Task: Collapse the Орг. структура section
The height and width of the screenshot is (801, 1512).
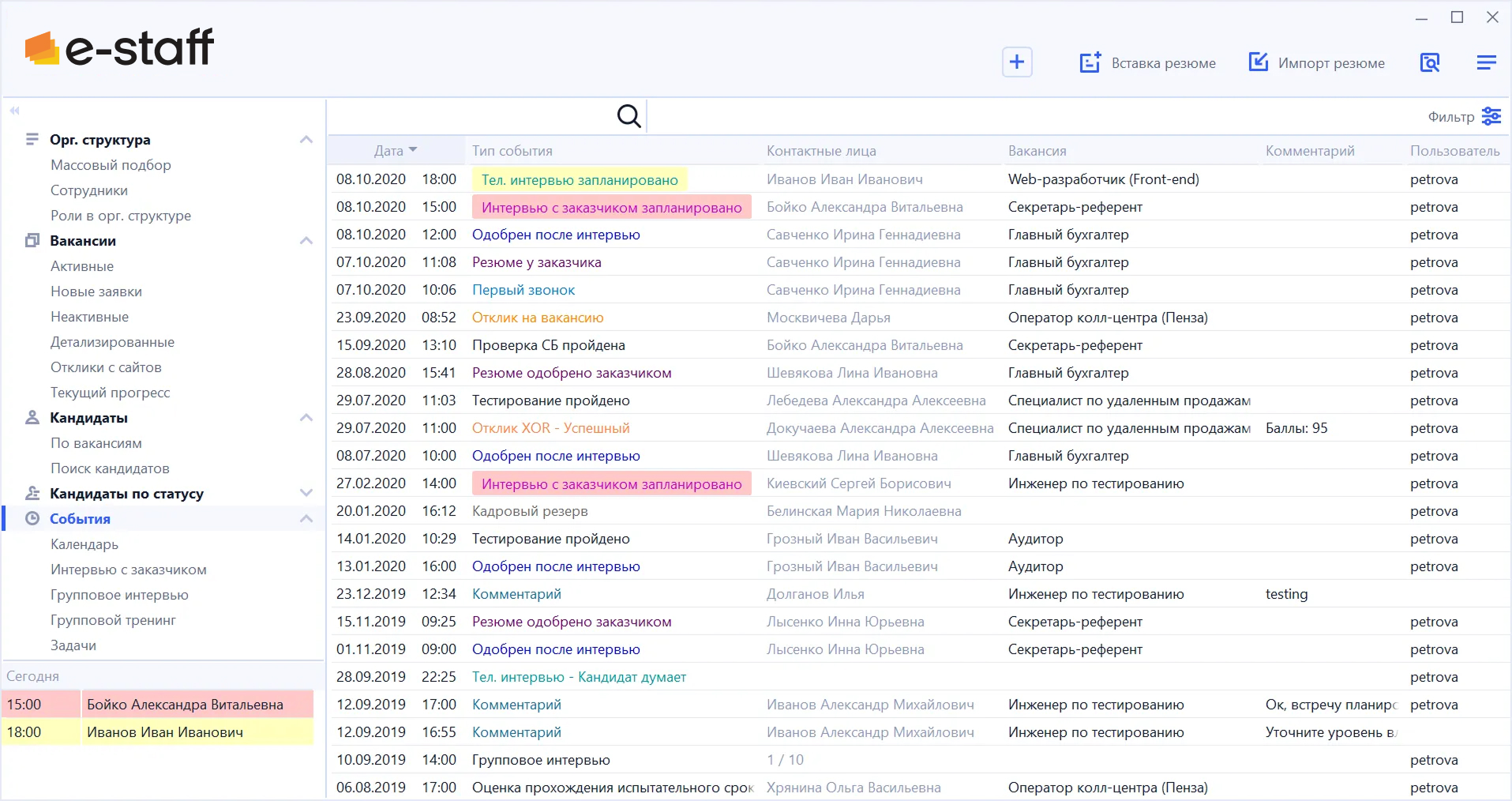Action: click(306, 140)
